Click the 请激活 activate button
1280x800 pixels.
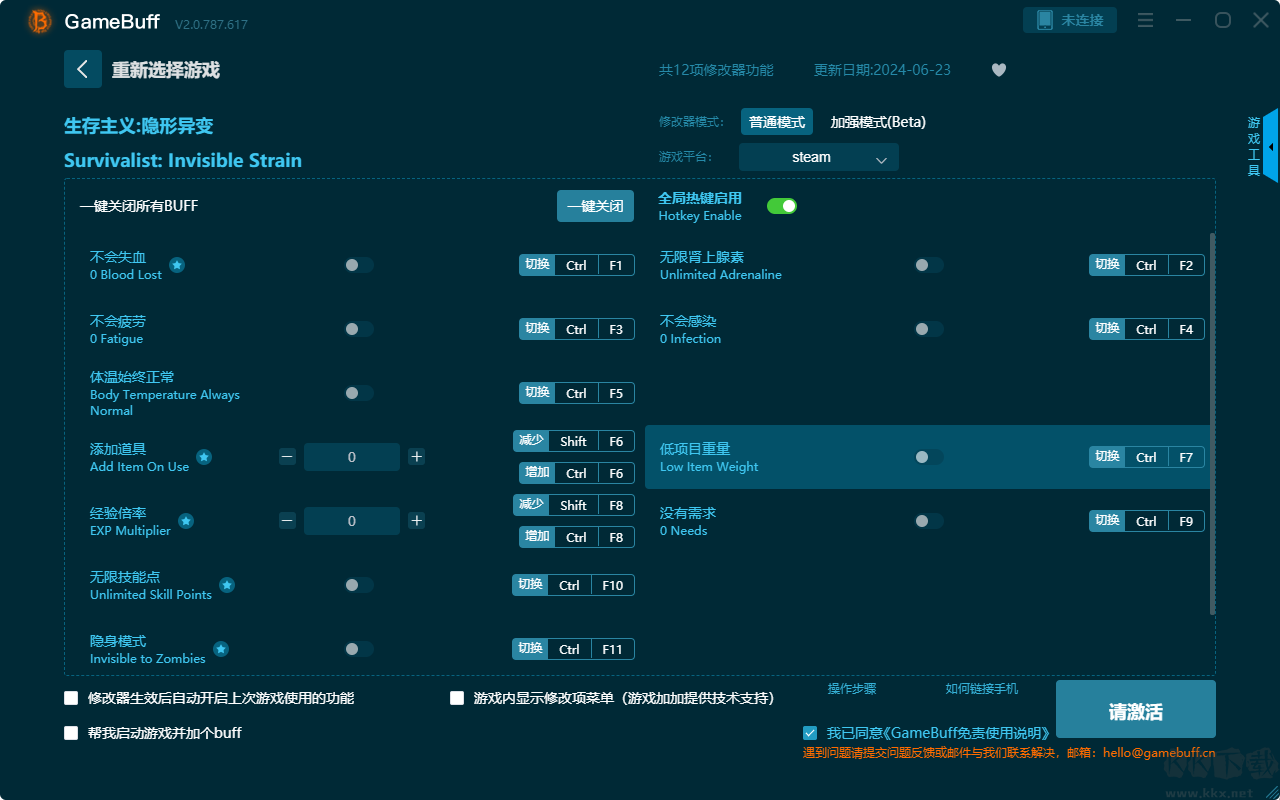pos(1136,709)
